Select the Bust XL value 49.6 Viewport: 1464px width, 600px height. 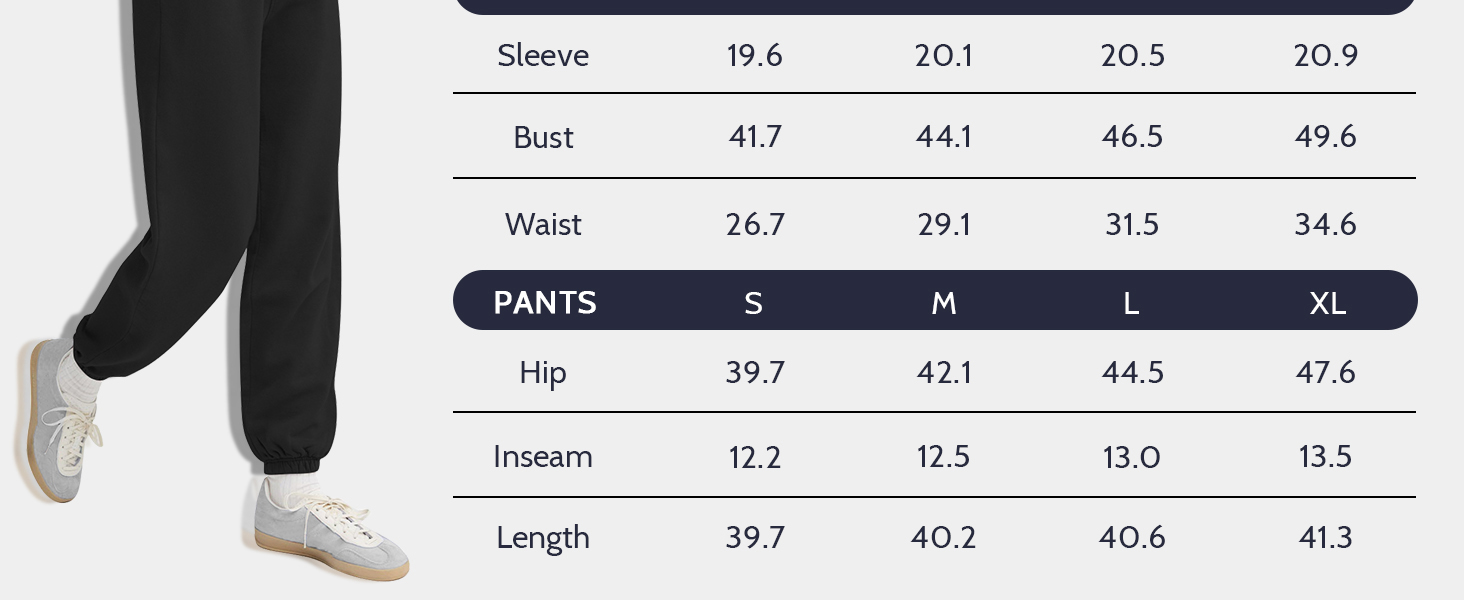click(1326, 137)
